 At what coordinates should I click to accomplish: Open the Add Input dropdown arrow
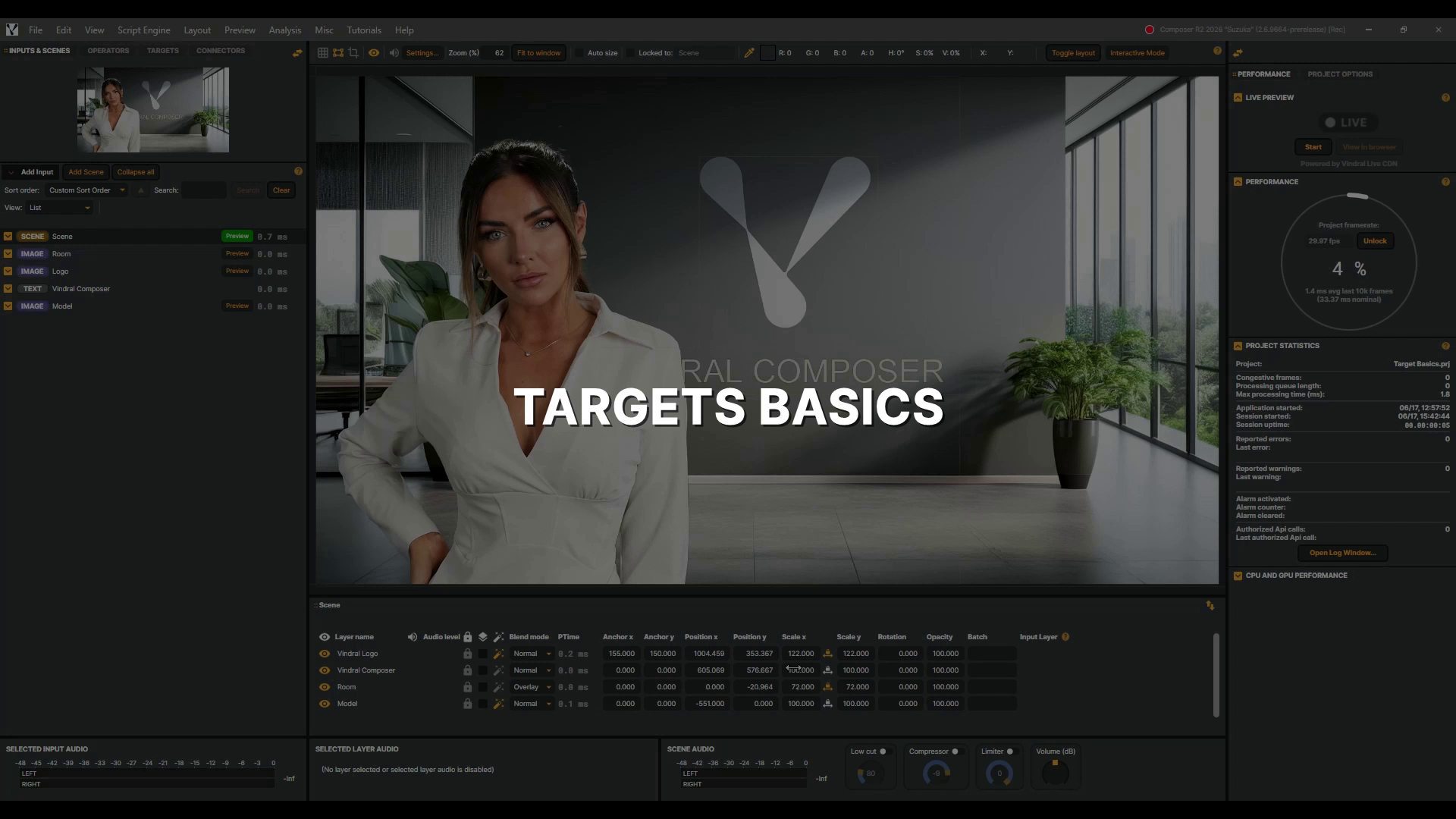(11, 172)
